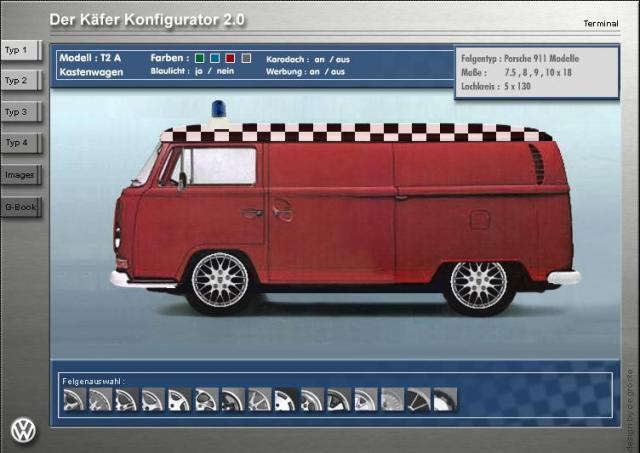The image size is (640, 453).
Task: Click the 'Kastenwagen' label
Action: click(x=91, y=72)
